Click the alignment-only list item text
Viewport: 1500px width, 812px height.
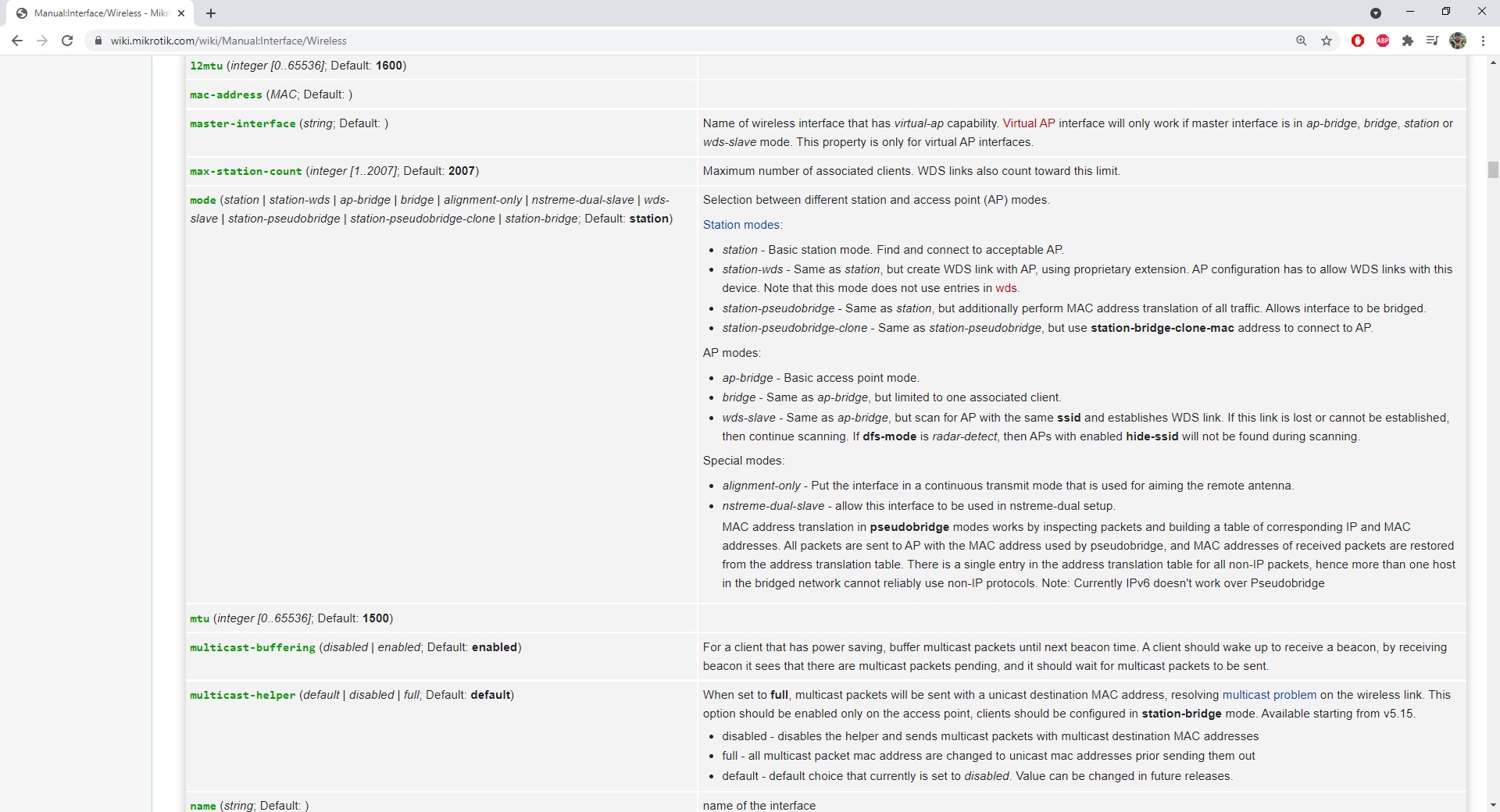(x=1008, y=486)
